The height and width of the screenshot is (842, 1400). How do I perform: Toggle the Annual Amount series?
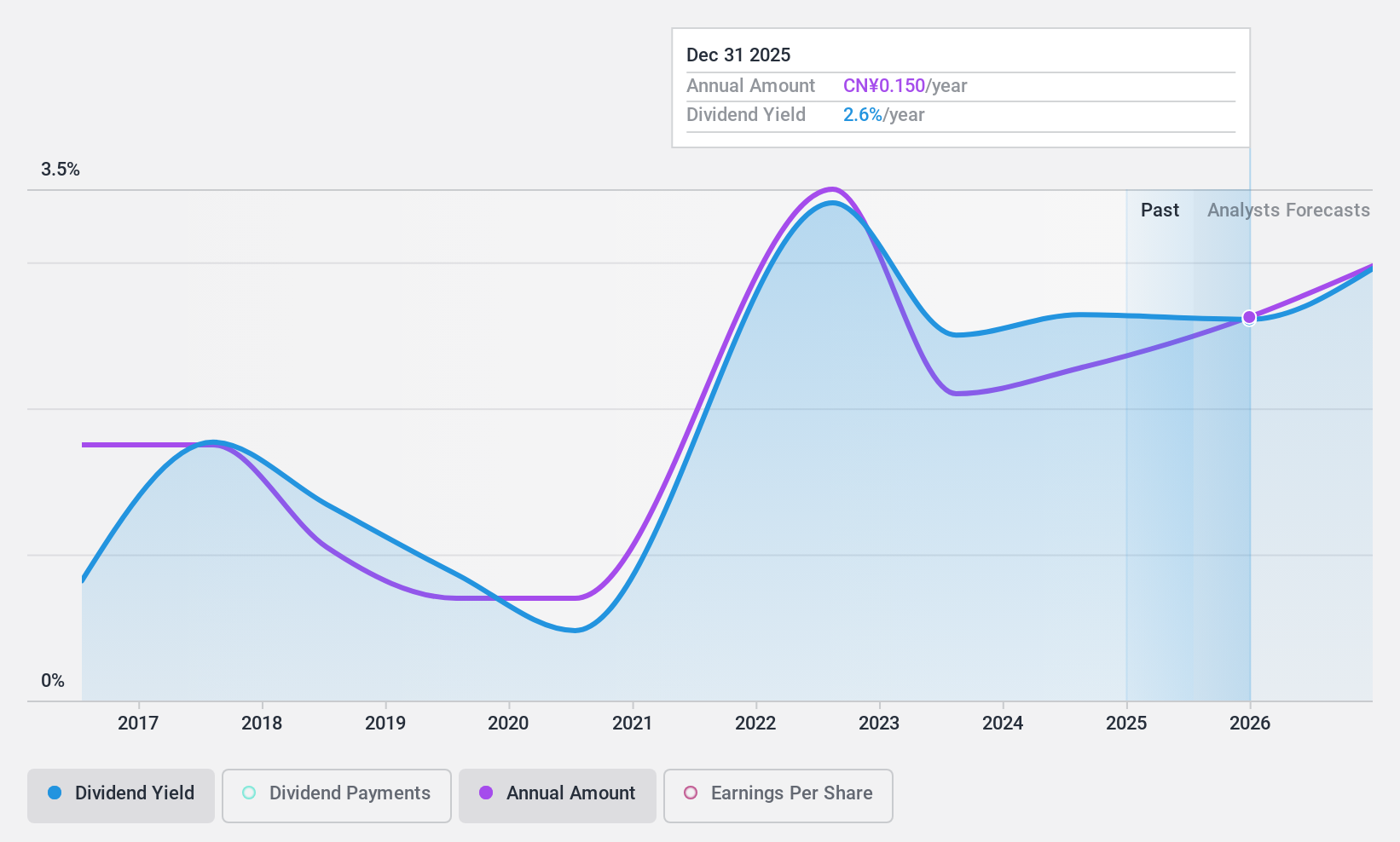(x=558, y=795)
